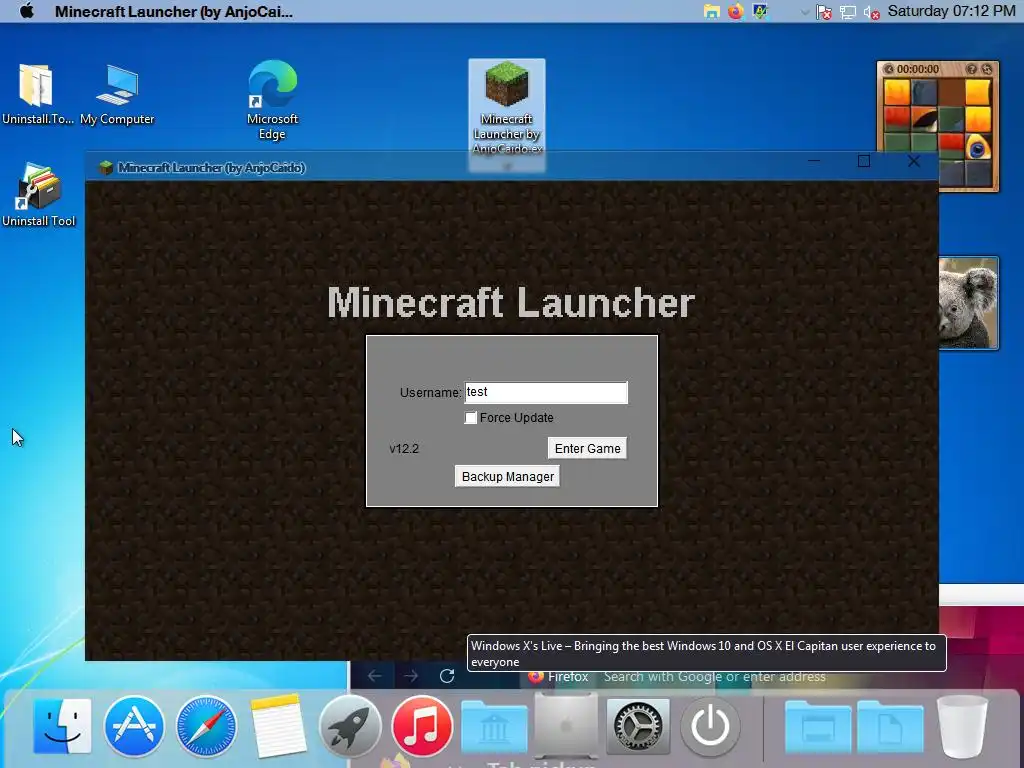Select the My Computer desktop icon
This screenshot has height=768, width=1024.
tap(117, 95)
